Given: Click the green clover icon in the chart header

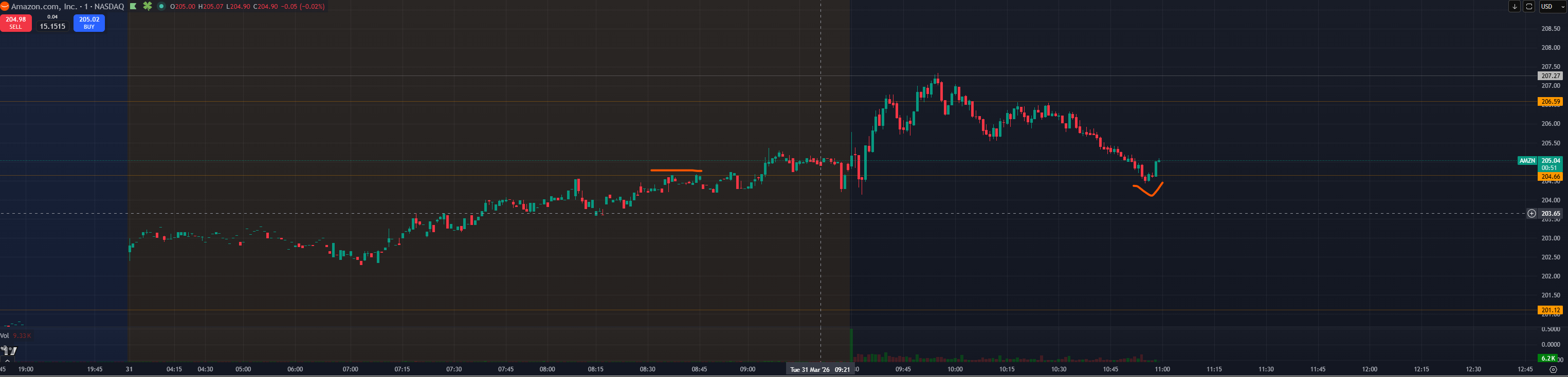Looking at the screenshot, I should tap(148, 6).
